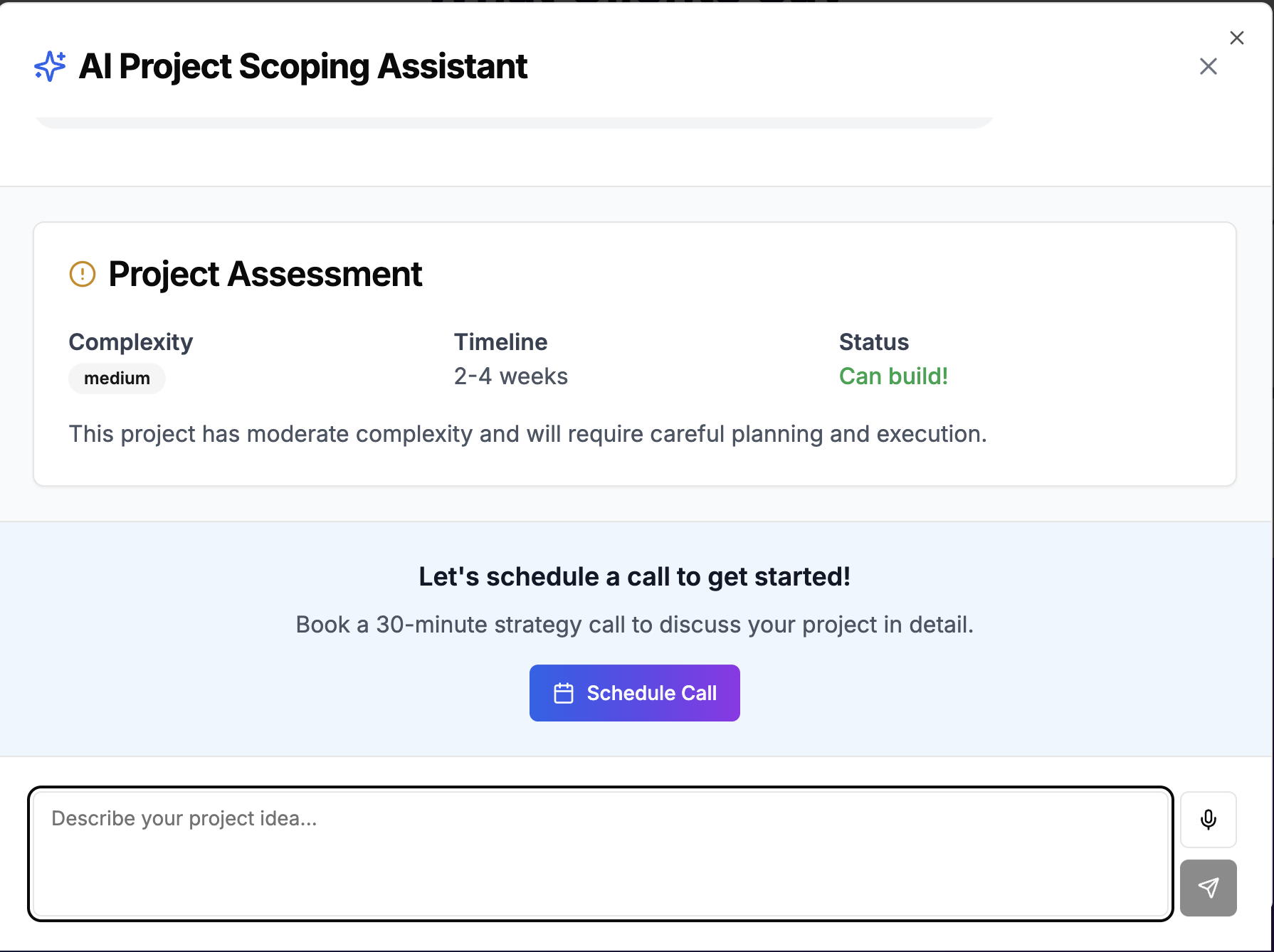Click the moderate complexity description sentence

point(527,434)
